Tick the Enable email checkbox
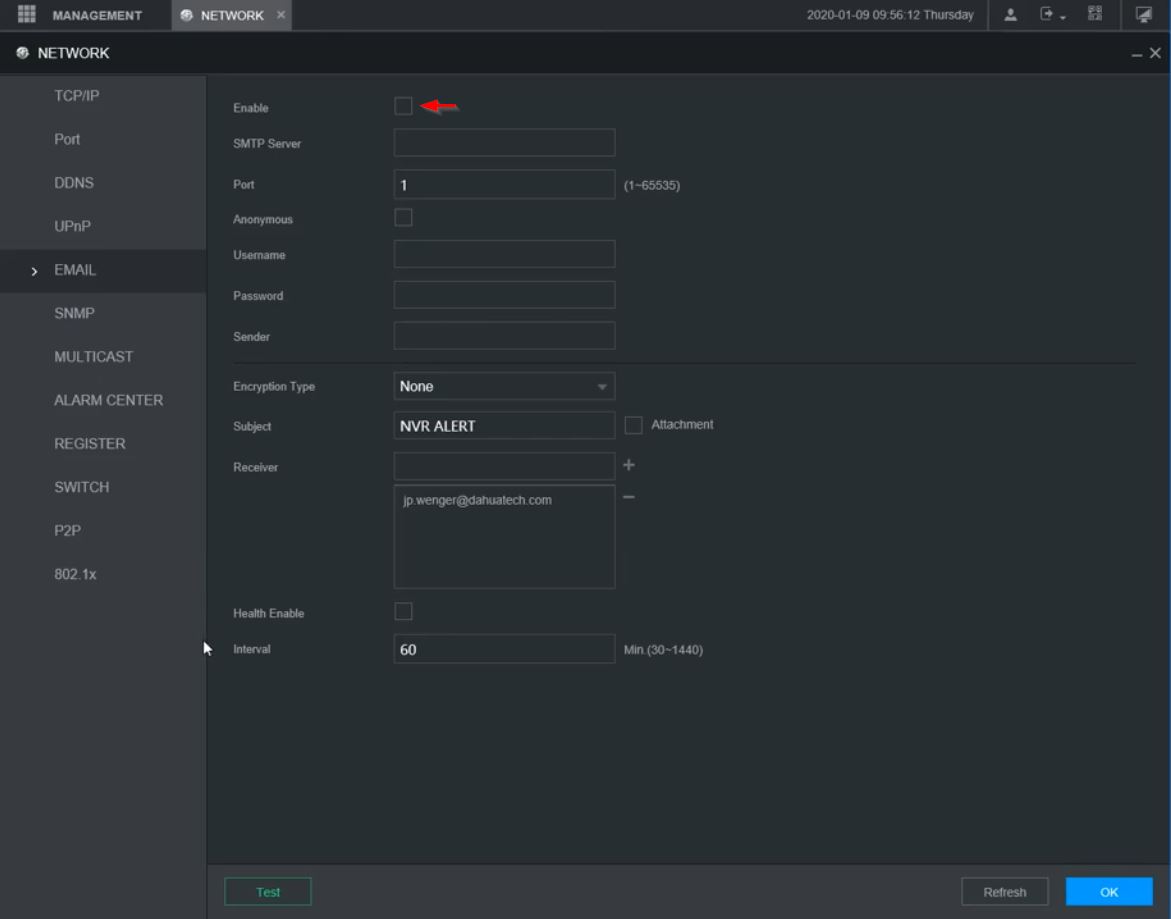 point(403,106)
